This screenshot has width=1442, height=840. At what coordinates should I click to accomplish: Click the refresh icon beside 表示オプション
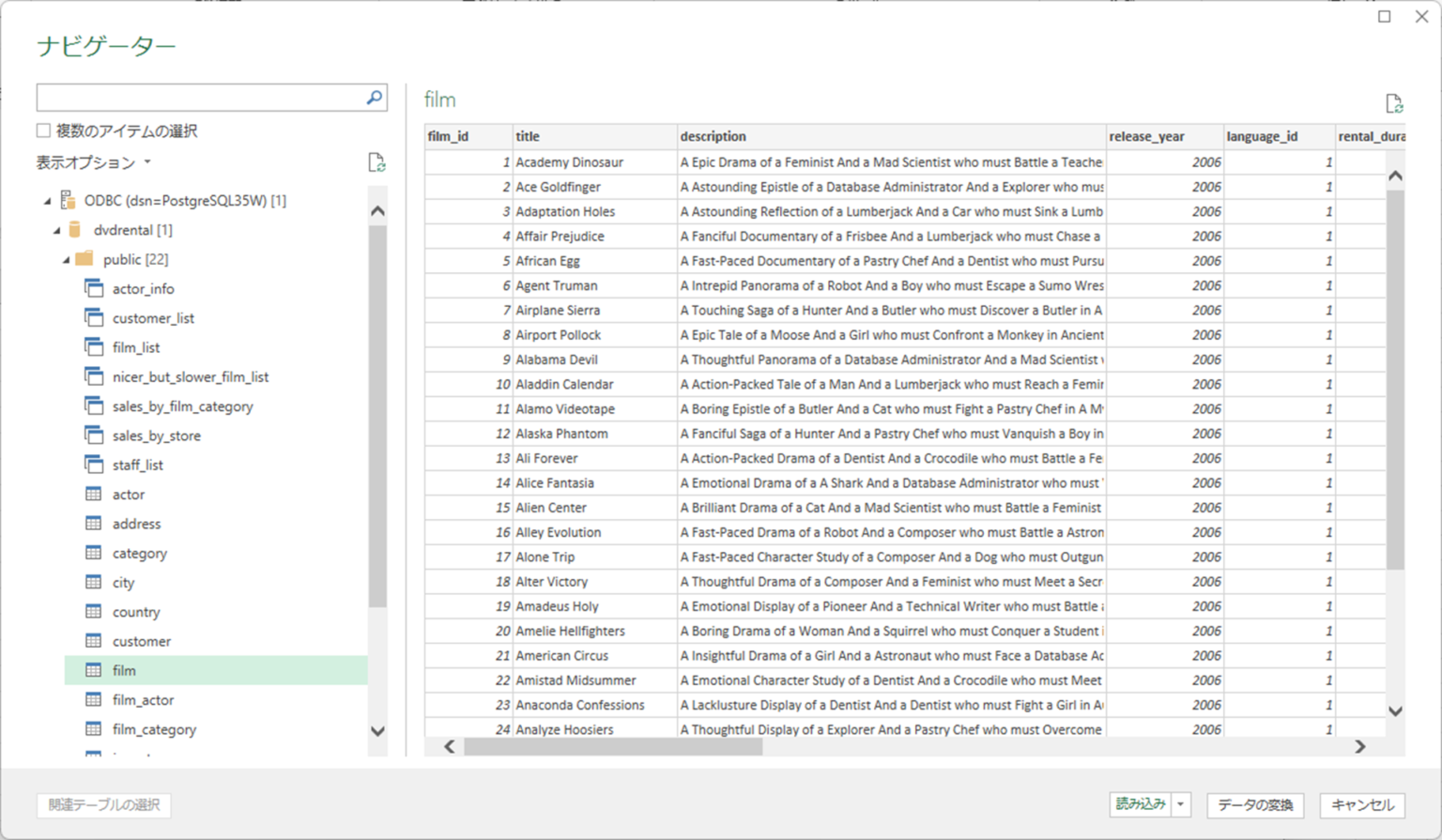click(x=378, y=162)
